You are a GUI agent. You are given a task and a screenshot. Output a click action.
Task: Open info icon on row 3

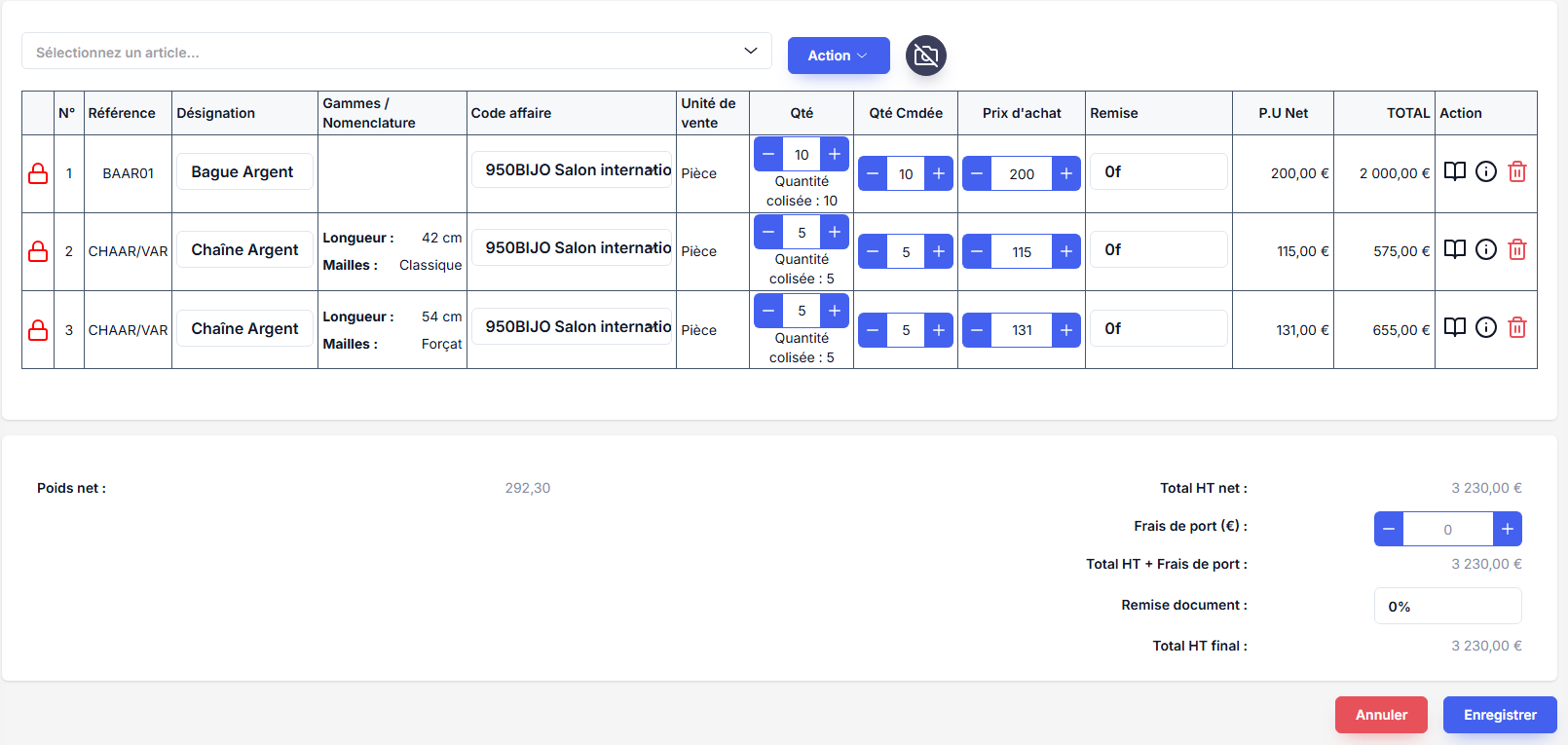tap(1485, 328)
